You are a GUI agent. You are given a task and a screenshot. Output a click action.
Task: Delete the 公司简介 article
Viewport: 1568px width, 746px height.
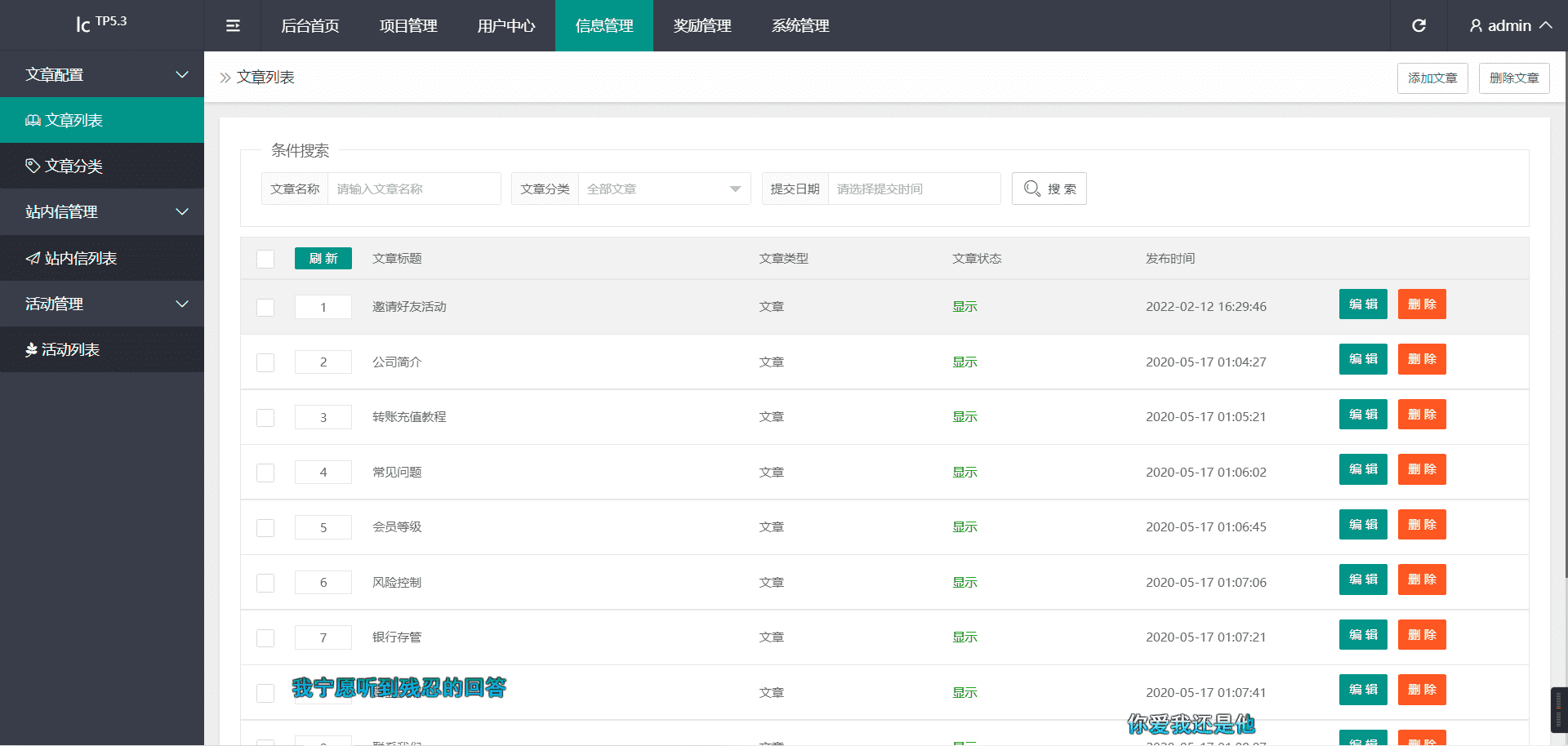1422,359
